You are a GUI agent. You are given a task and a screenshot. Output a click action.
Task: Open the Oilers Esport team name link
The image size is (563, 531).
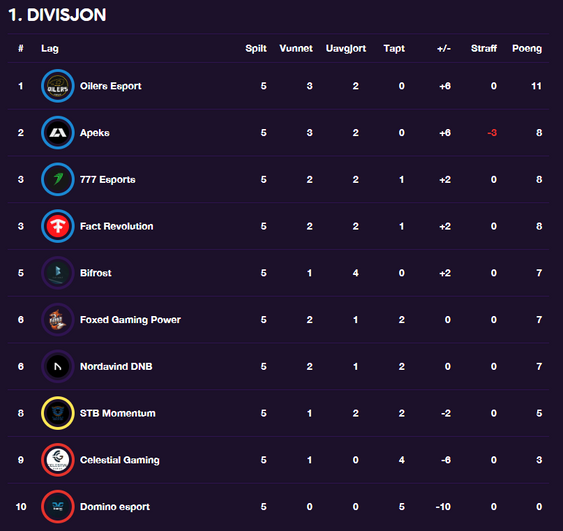[x=111, y=86]
